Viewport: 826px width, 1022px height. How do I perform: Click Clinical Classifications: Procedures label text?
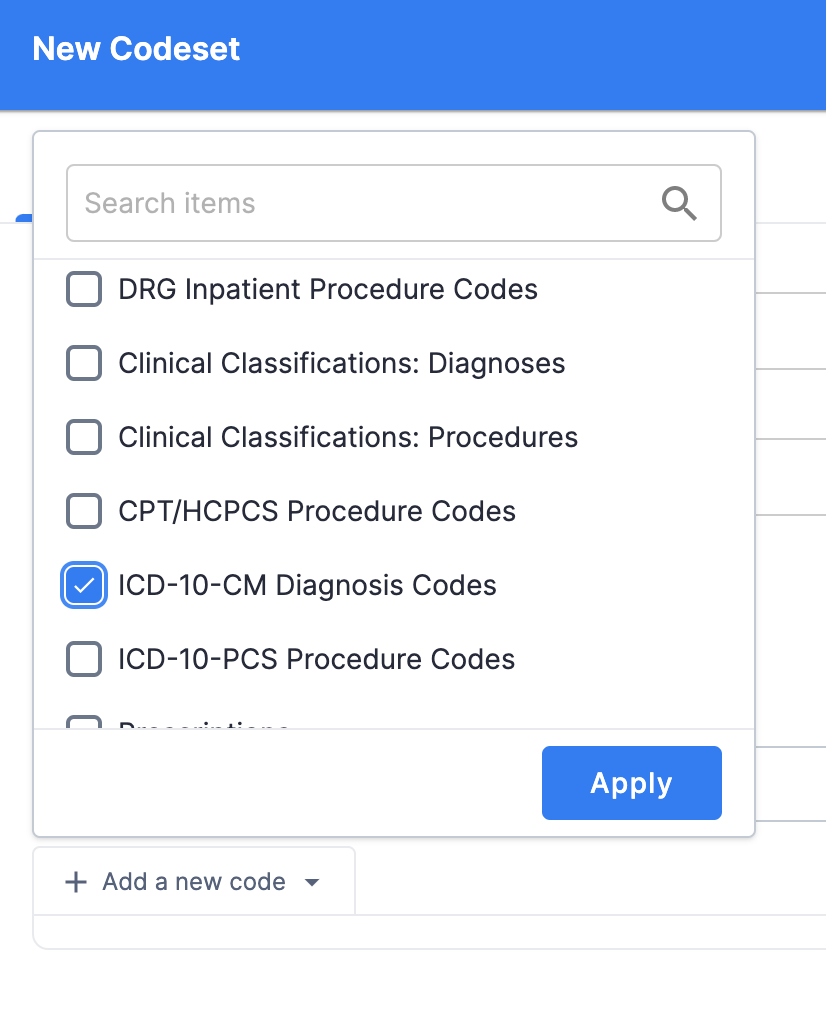pyautogui.click(x=348, y=437)
